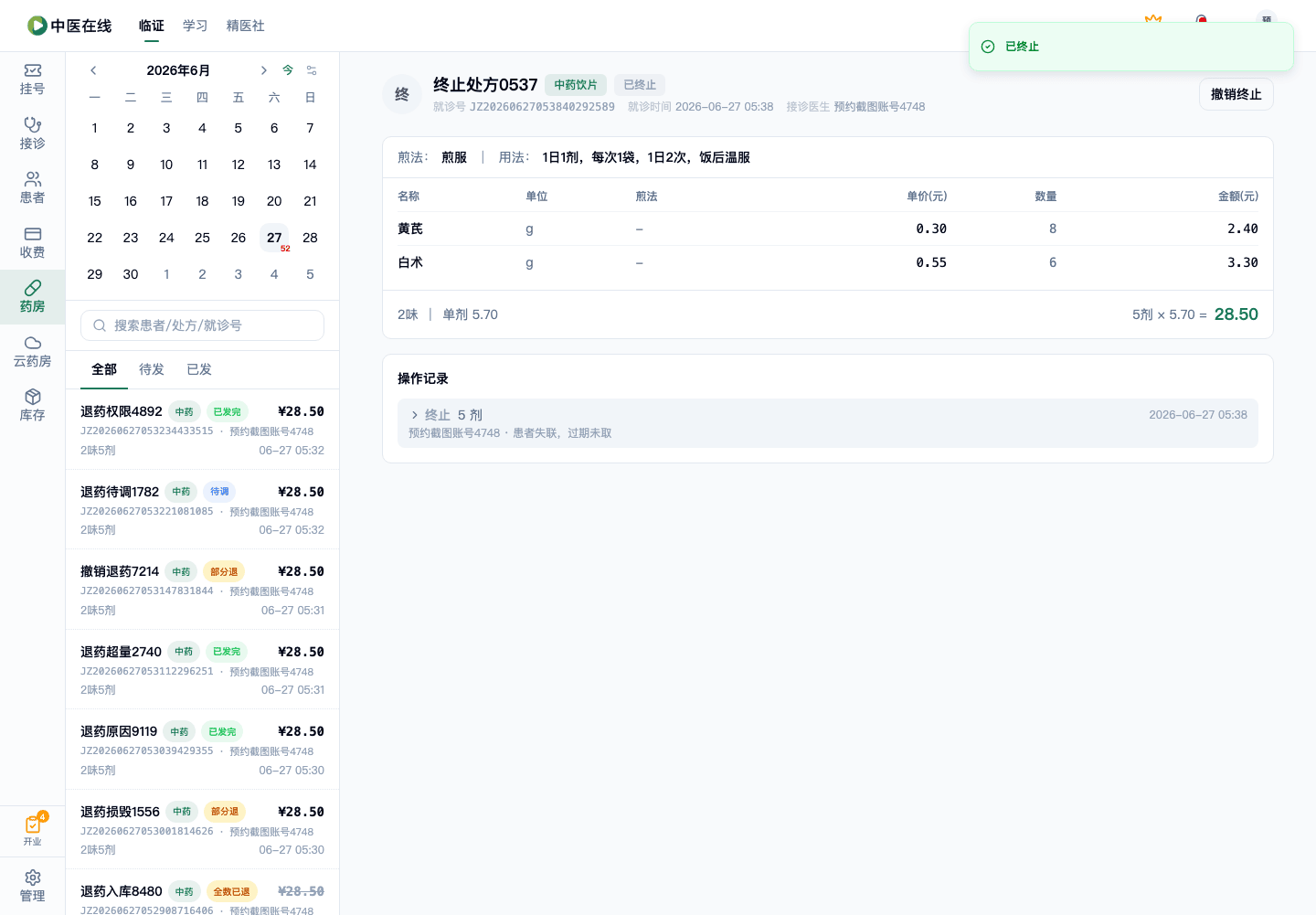This screenshot has height=915, width=1316.
Task: Open prescription 退药超量2740
Action: tap(202, 669)
